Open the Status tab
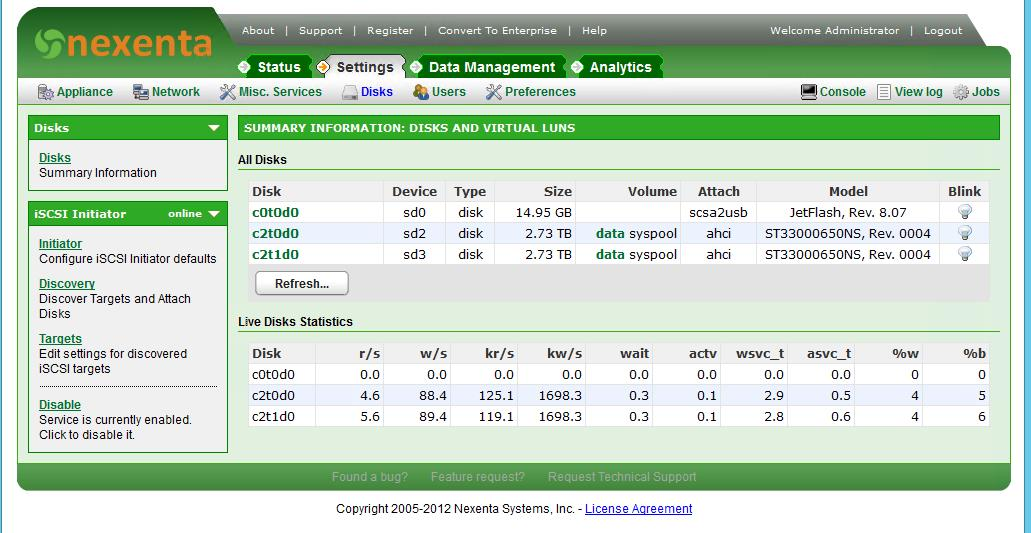Viewport: 1031px width, 533px height. (x=278, y=67)
